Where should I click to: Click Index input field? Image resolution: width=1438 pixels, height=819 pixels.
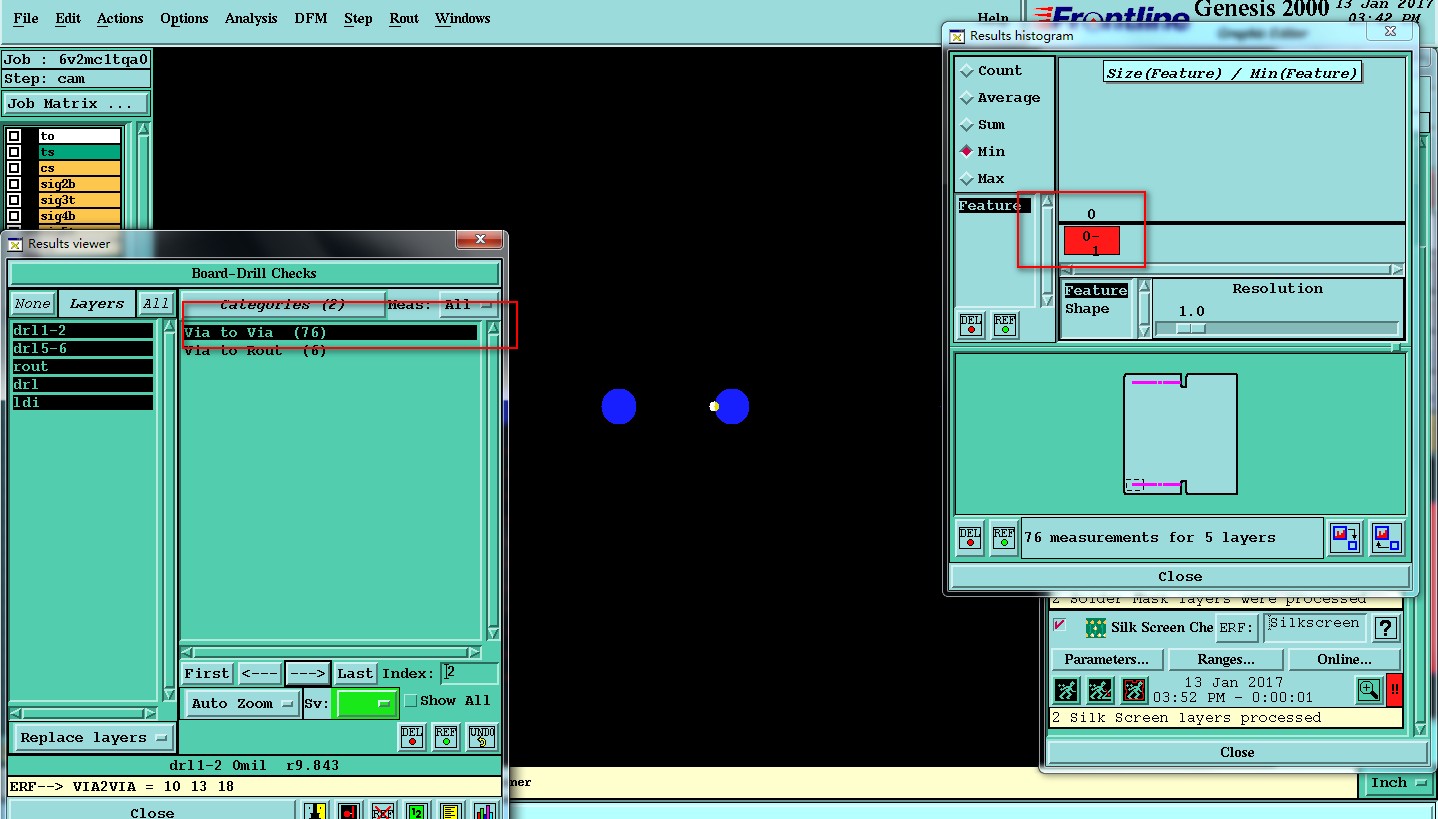pos(469,674)
